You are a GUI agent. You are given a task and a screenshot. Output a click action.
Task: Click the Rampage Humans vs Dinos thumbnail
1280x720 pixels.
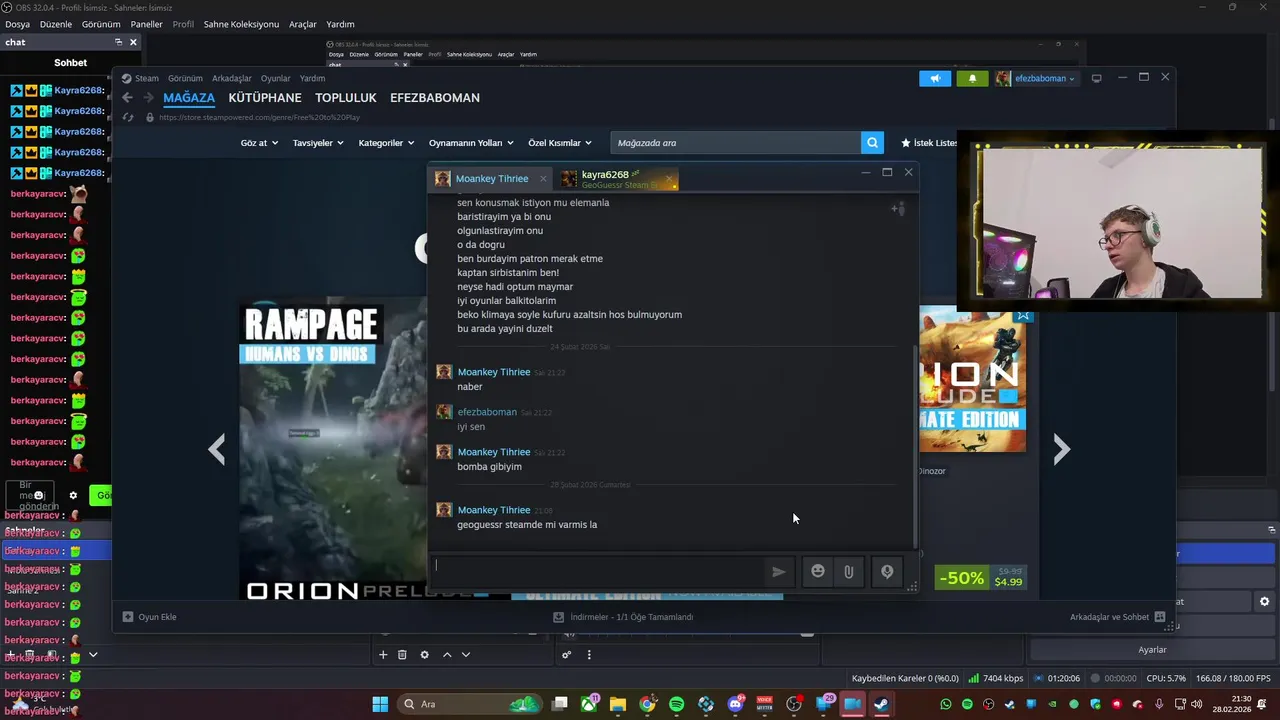(334, 449)
